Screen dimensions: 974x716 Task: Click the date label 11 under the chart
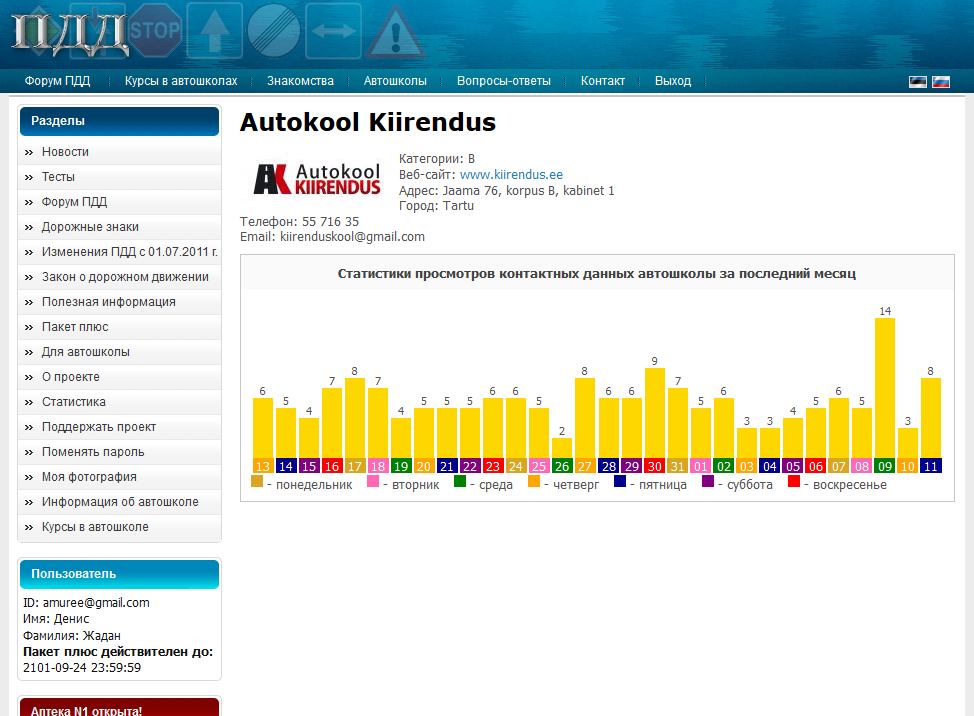(x=931, y=466)
